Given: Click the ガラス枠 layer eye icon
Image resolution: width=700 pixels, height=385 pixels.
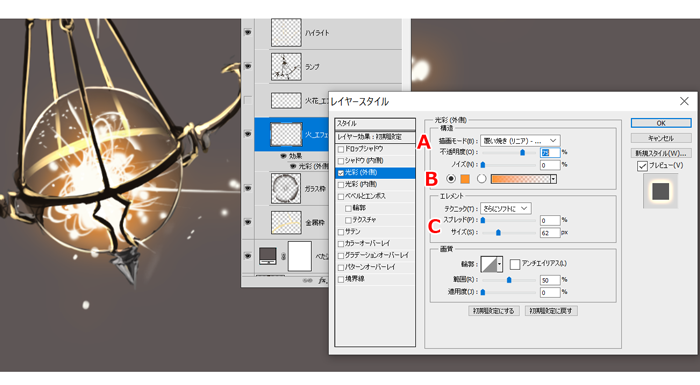Looking at the screenshot, I should (248, 188).
